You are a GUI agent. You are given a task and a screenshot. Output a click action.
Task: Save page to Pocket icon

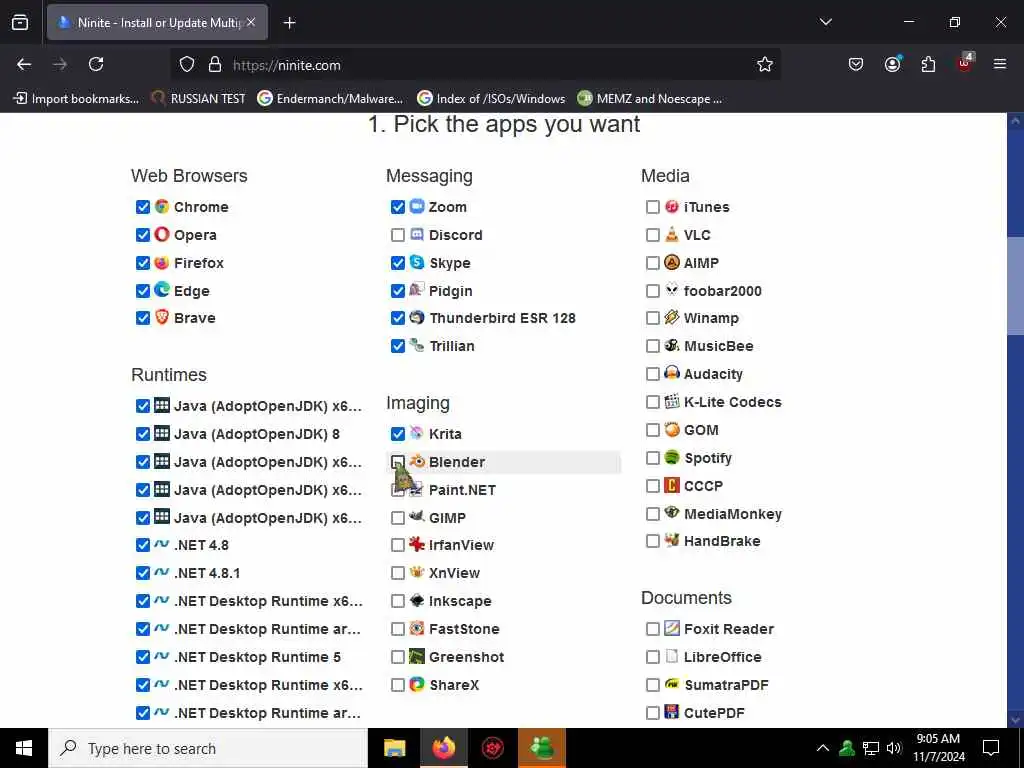tap(856, 64)
